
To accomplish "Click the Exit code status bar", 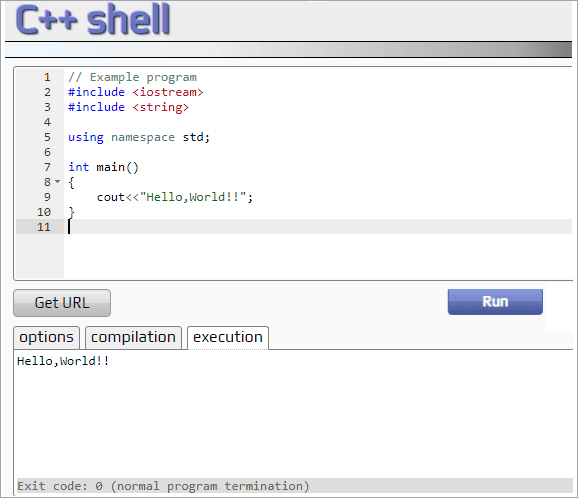I will 294,485.
